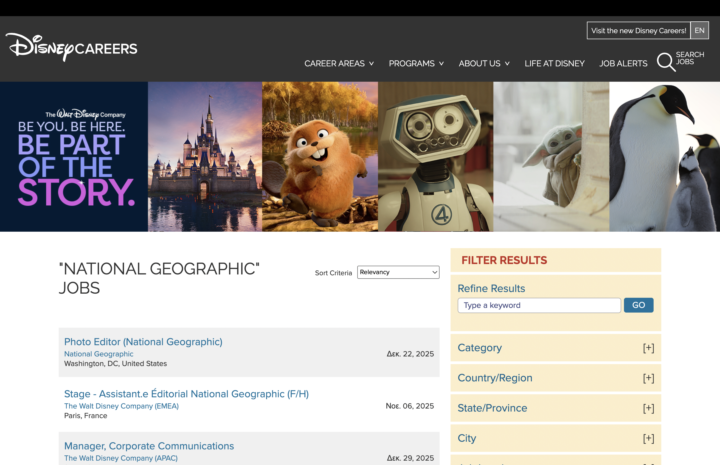Expand the State/Province filter
The width and height of the screenshot is (720, 465).
pos(556,408)
